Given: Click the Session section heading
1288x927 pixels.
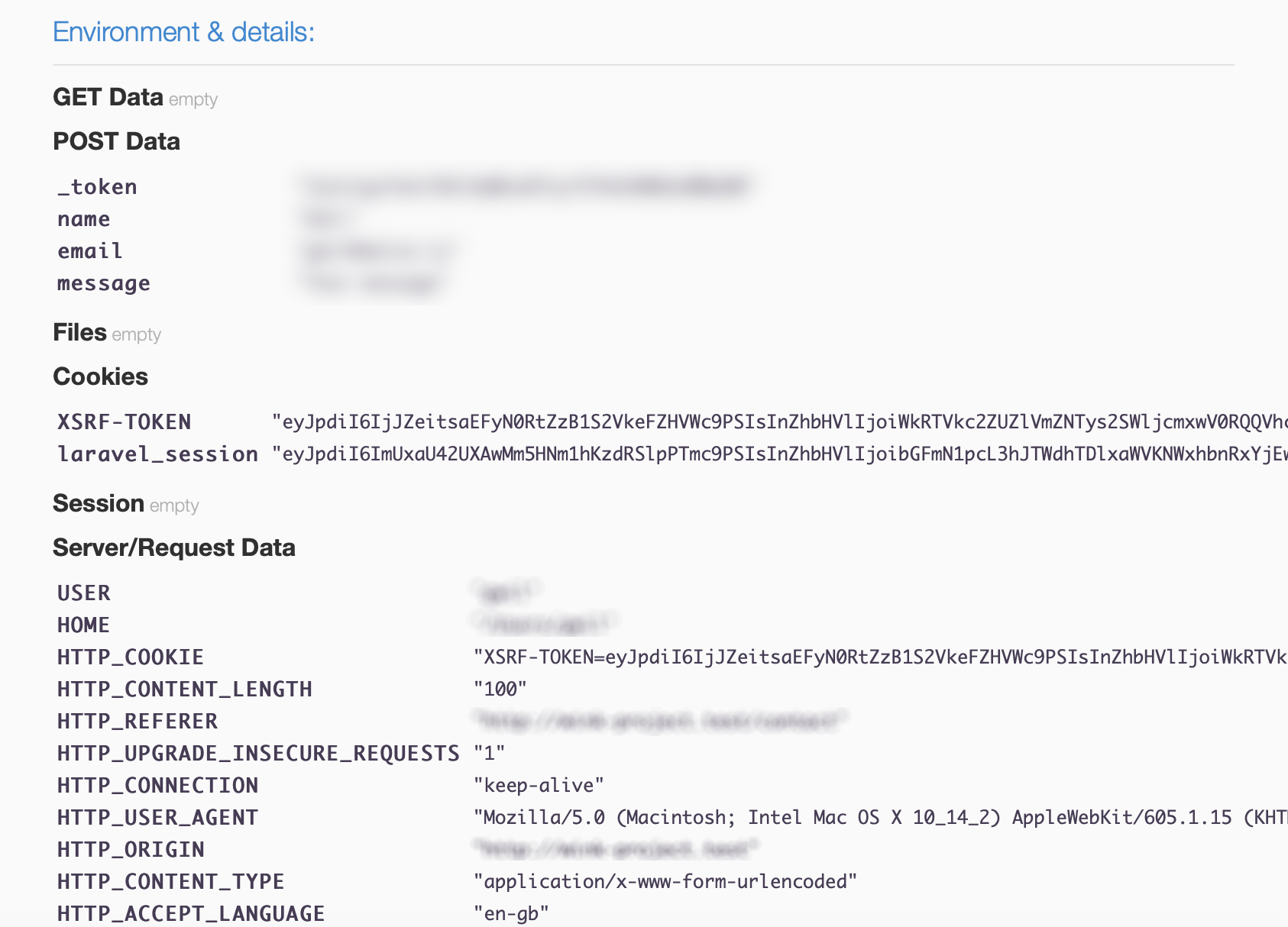Looking at the screenshot, I should [x=98, y=503].
